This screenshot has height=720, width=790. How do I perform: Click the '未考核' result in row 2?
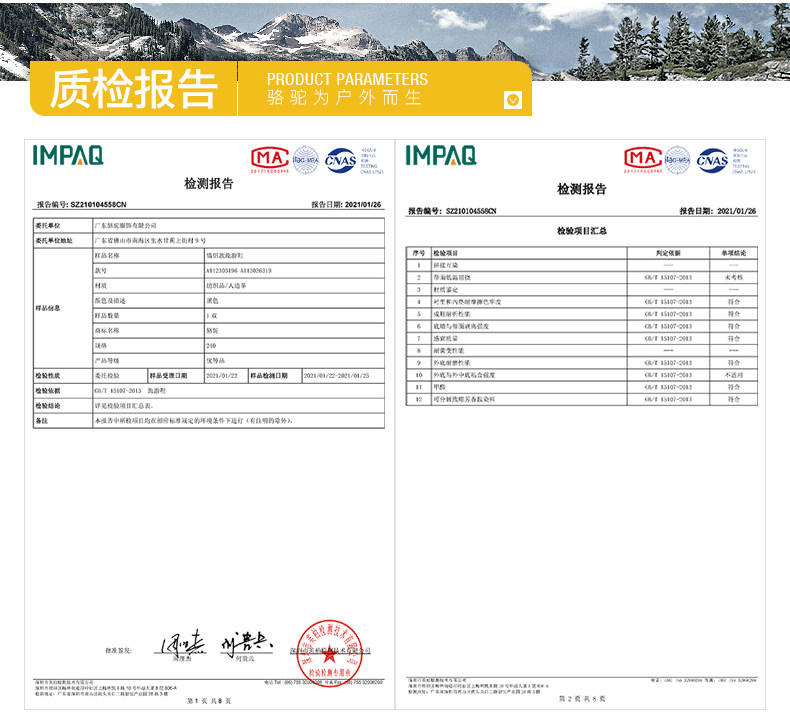[x=734, y=277]
